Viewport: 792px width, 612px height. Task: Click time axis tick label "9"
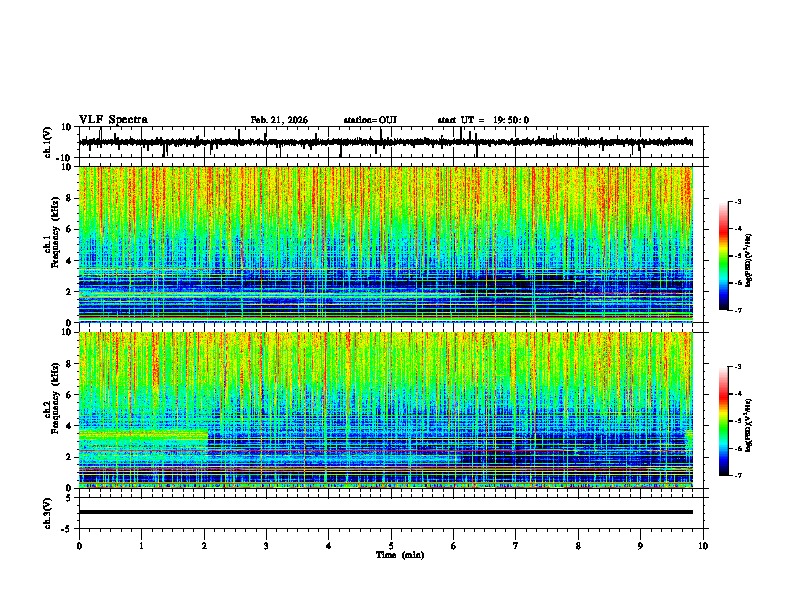(x=640, y=546)
